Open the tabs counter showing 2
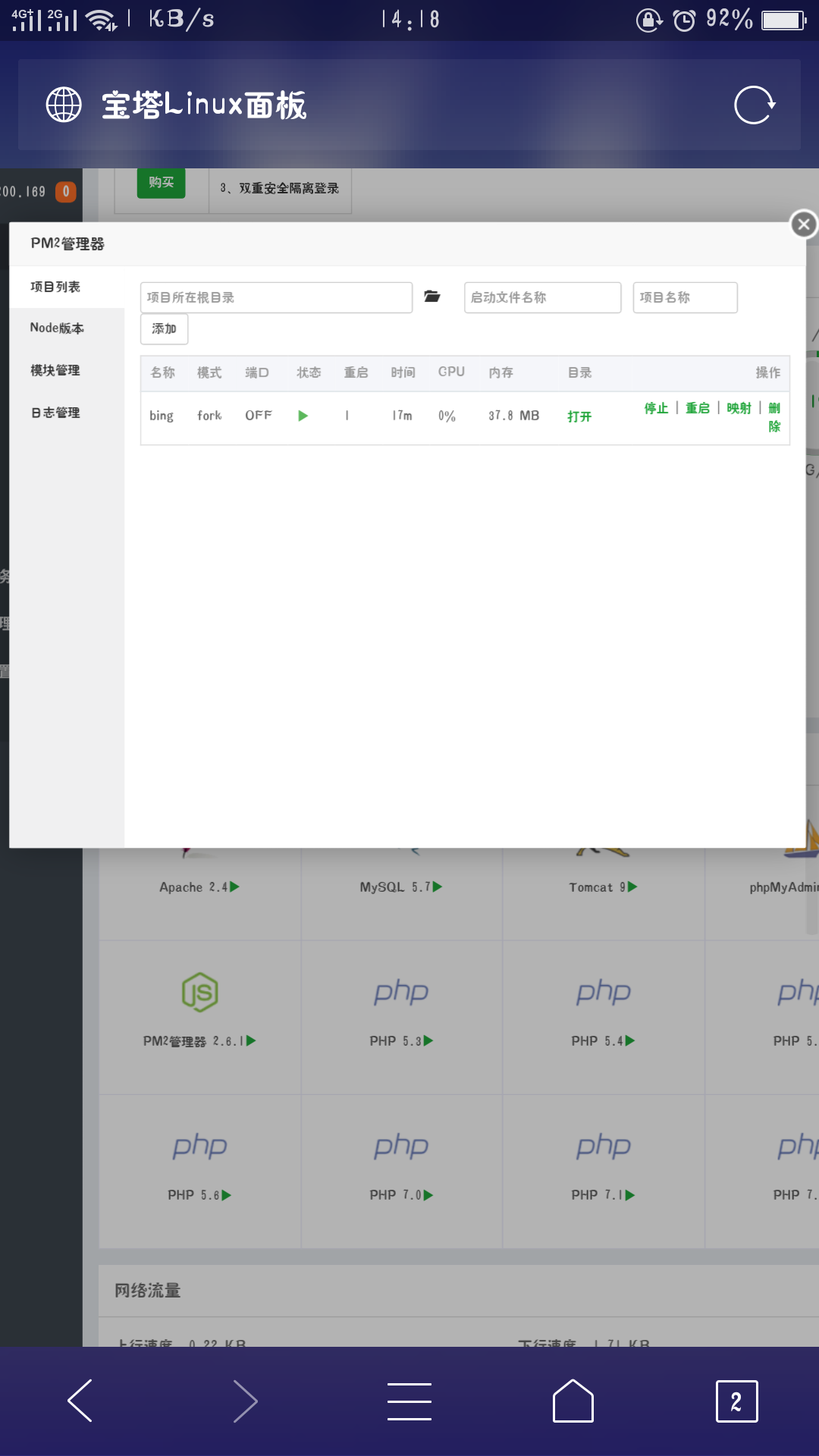The height and width of the screenshot is (1456, 819). point(736,1401)
